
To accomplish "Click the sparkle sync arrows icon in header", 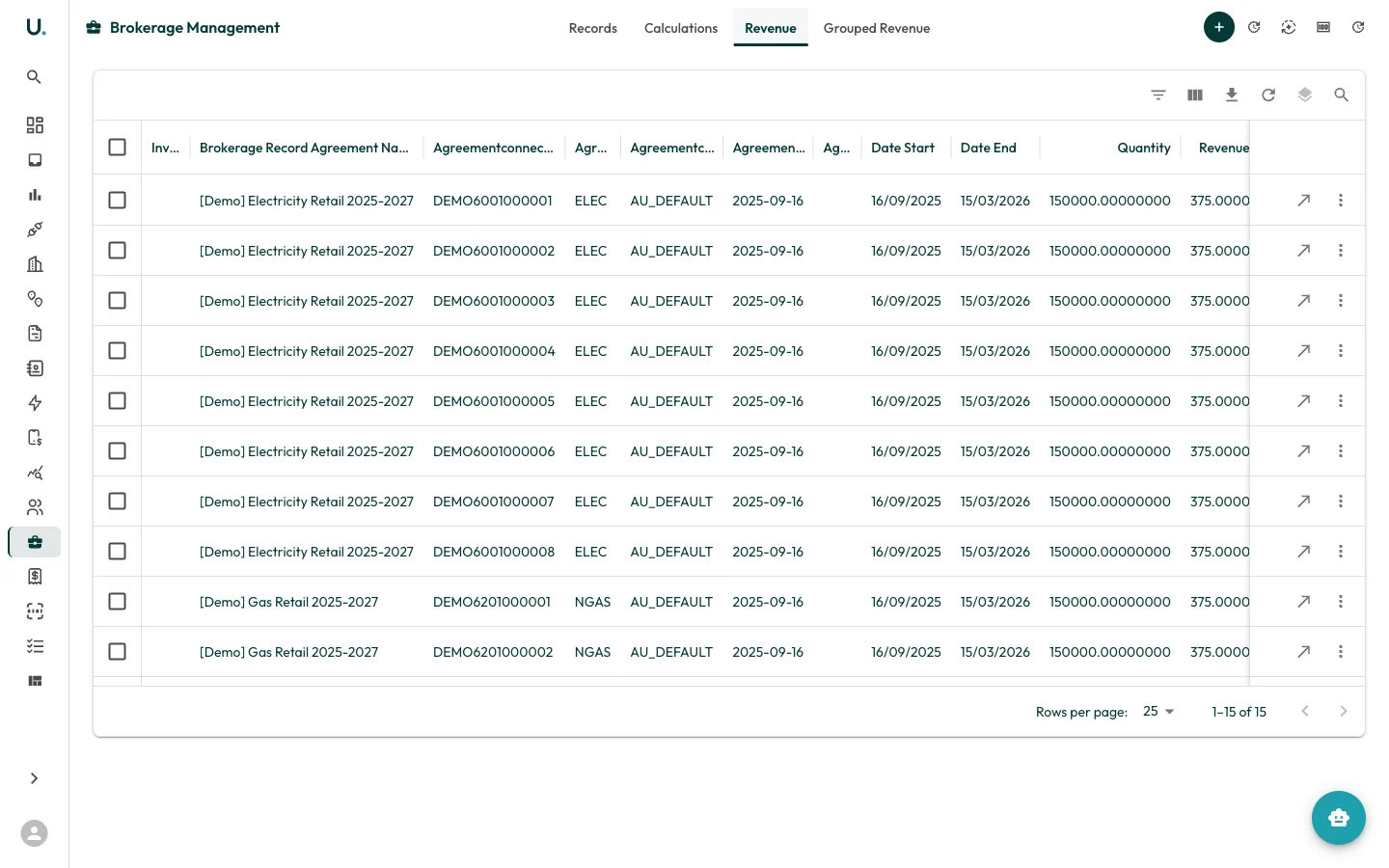I will click(1289, 27).
